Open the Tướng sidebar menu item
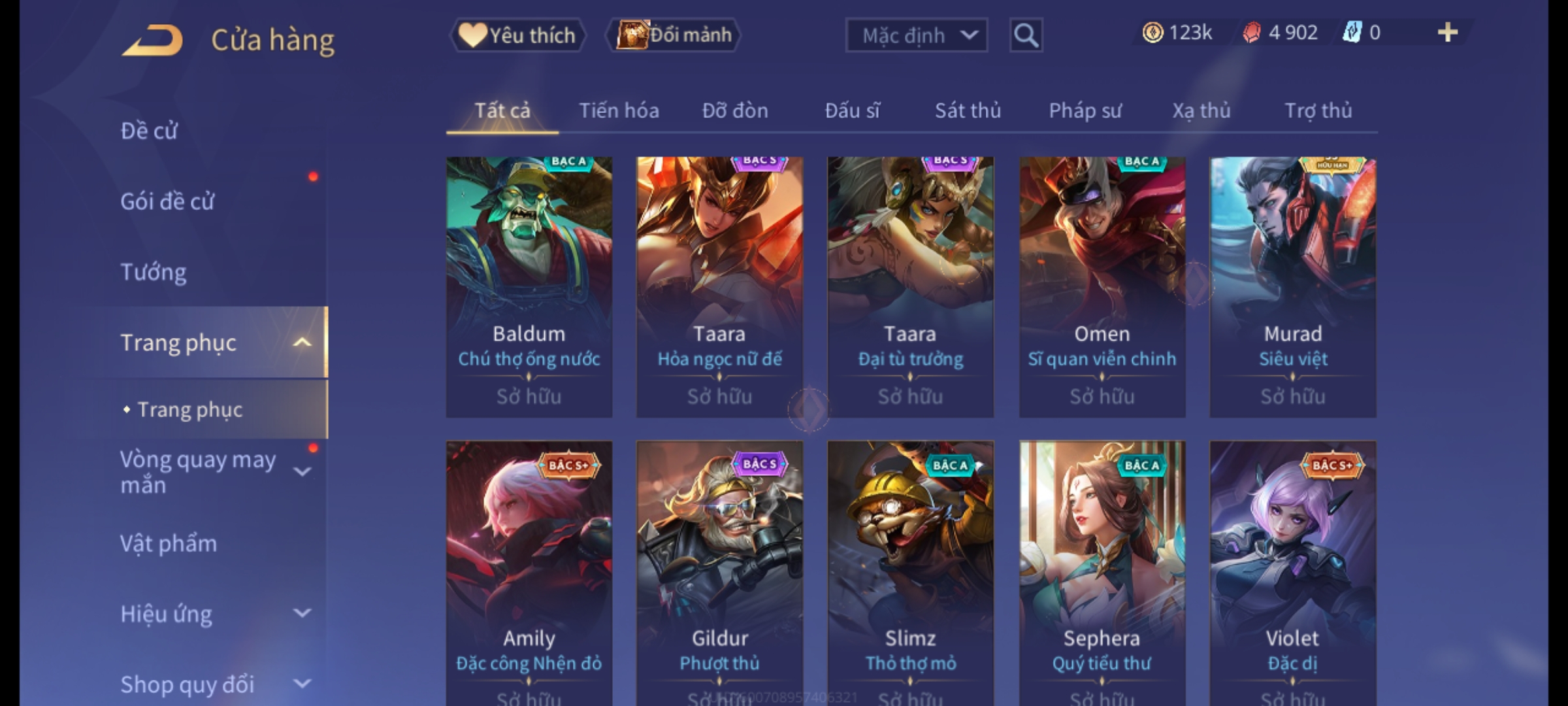 [x=154, y=272]
